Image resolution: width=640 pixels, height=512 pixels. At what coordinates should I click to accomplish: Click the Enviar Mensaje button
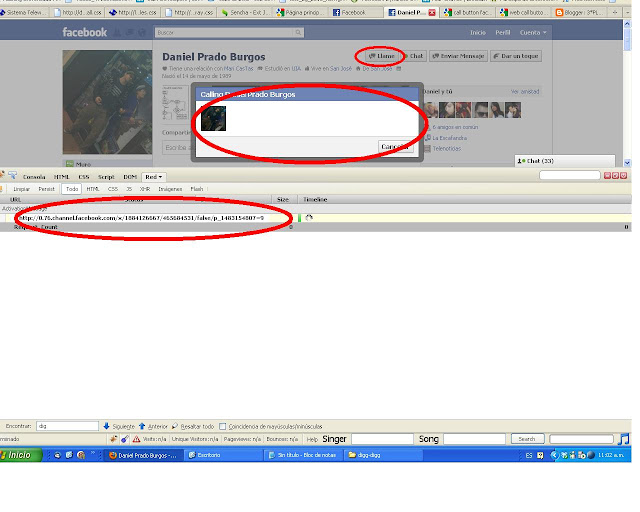click(x=458, y=56)
